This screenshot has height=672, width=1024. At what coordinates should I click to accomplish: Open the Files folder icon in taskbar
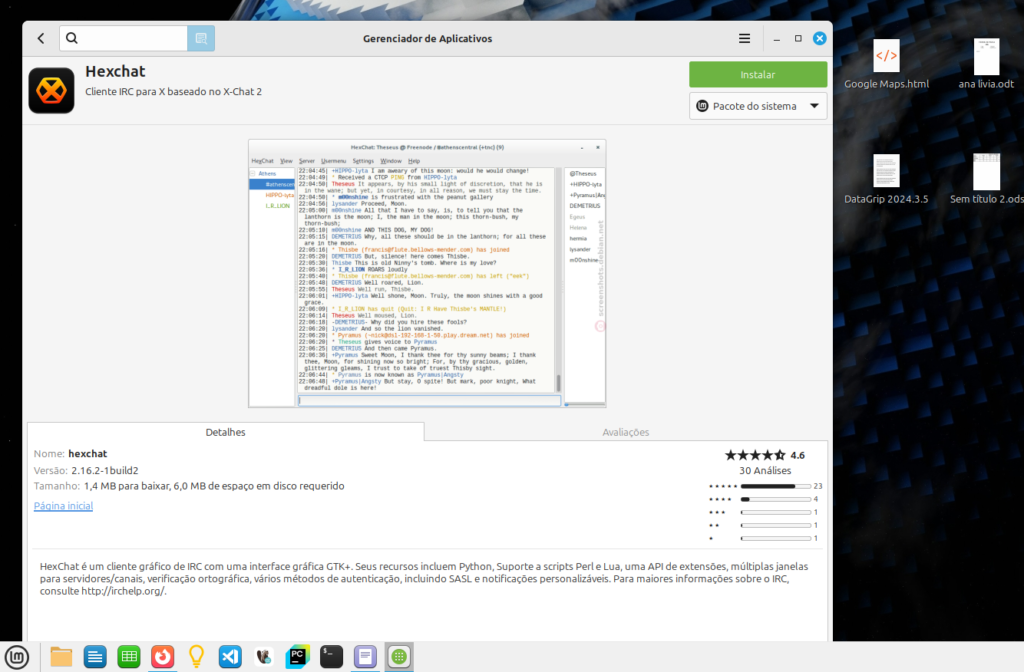click(61, 657)
